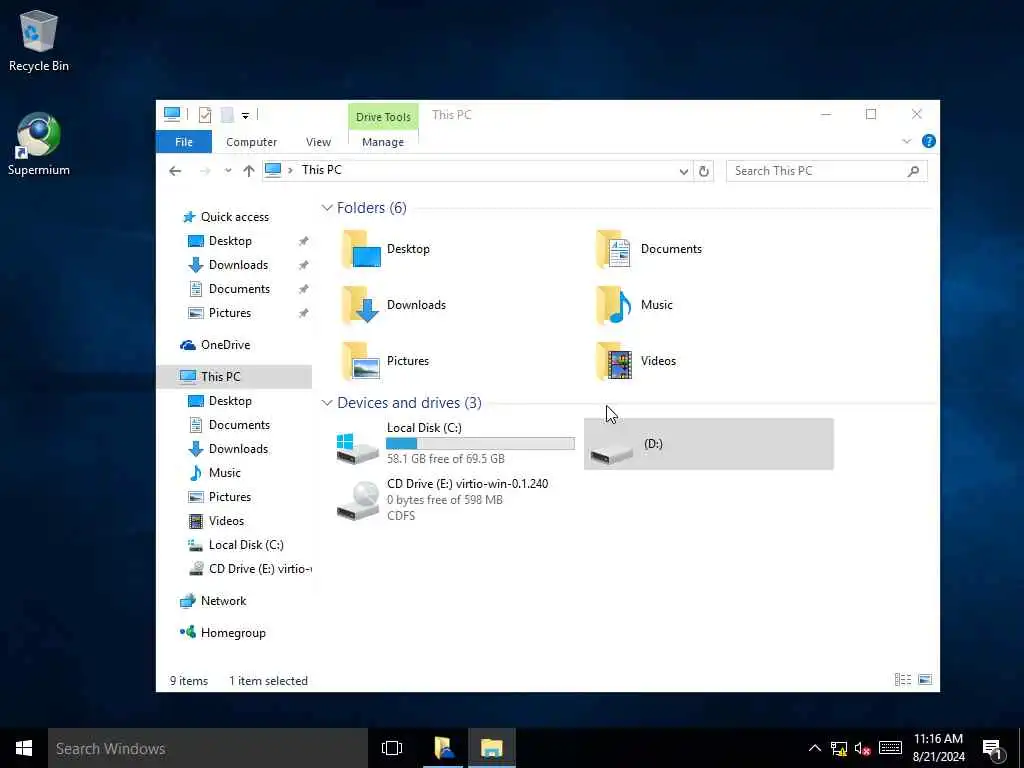Open the Manage ribbon tab
The width and height of the screenshot is (1024, 768).
click(x=383, y=142)
